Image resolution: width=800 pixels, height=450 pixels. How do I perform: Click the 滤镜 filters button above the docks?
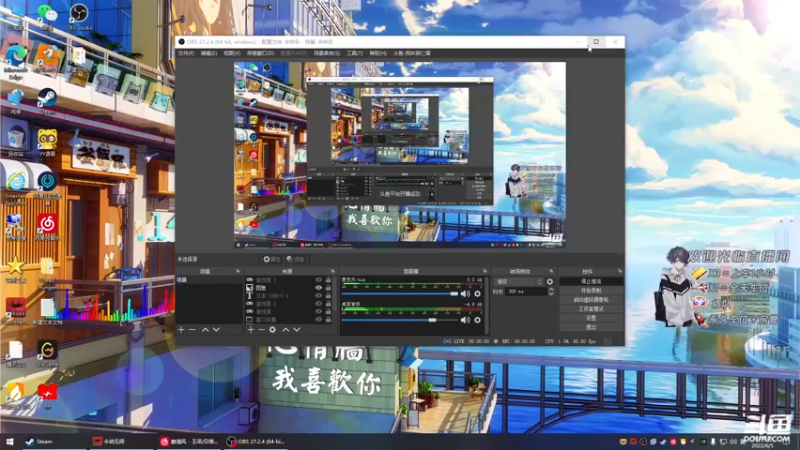(295, 259)
